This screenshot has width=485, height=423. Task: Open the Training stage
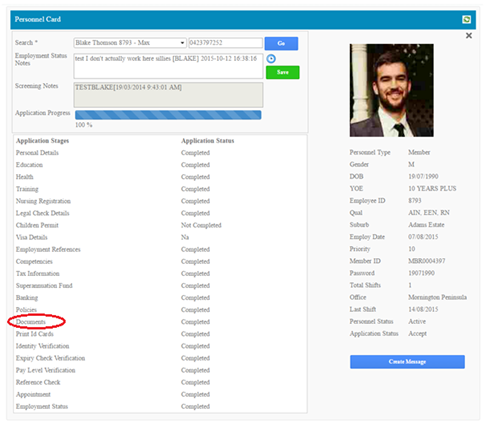point(27,189)
